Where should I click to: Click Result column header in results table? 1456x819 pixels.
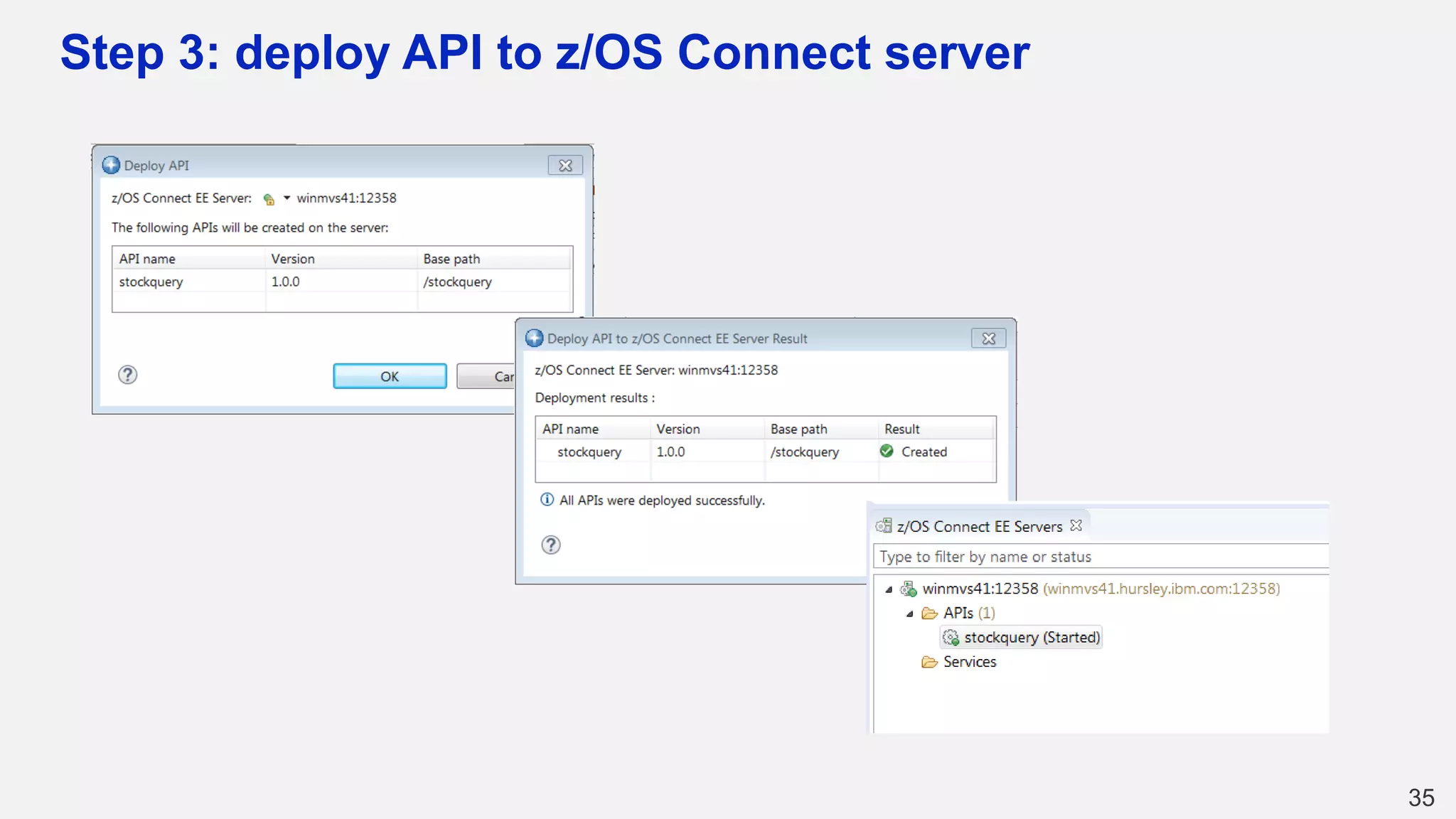(x=936, y=429)
